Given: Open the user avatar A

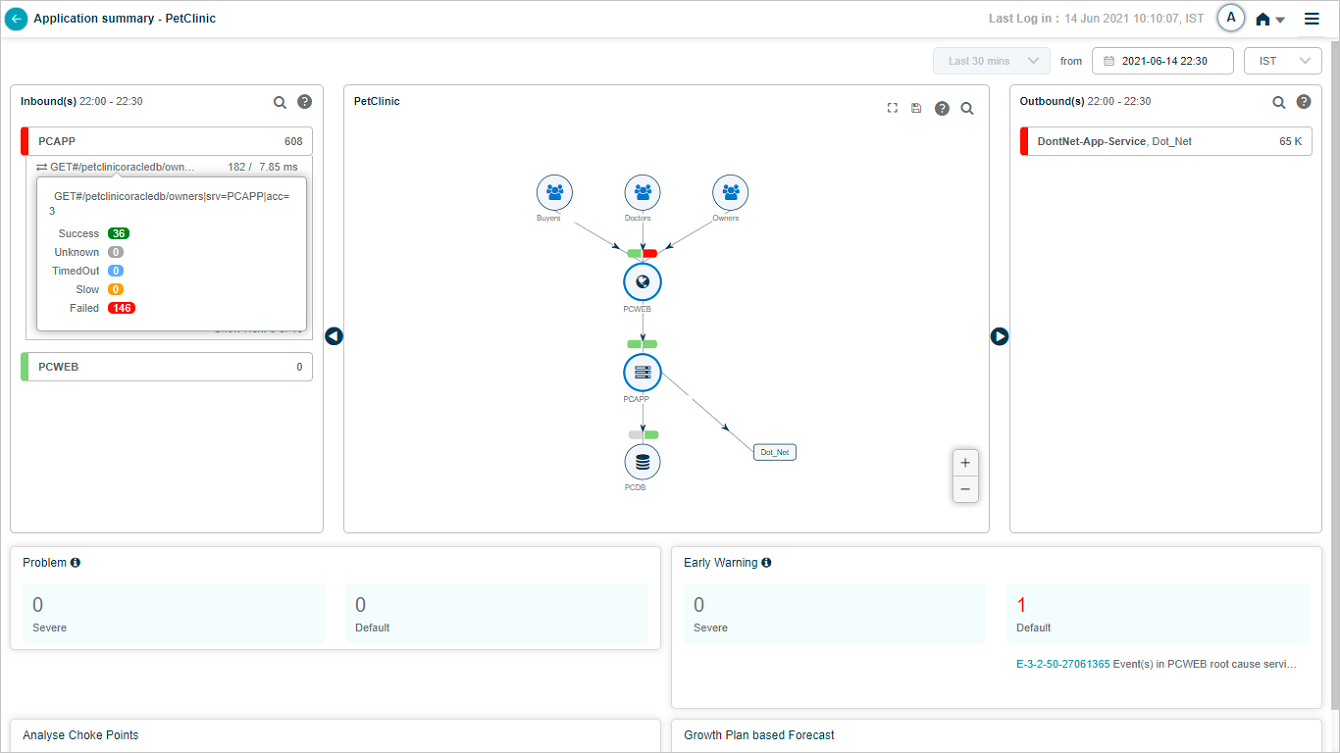Looking at the screenshot, I should [x=1230, y=18].
